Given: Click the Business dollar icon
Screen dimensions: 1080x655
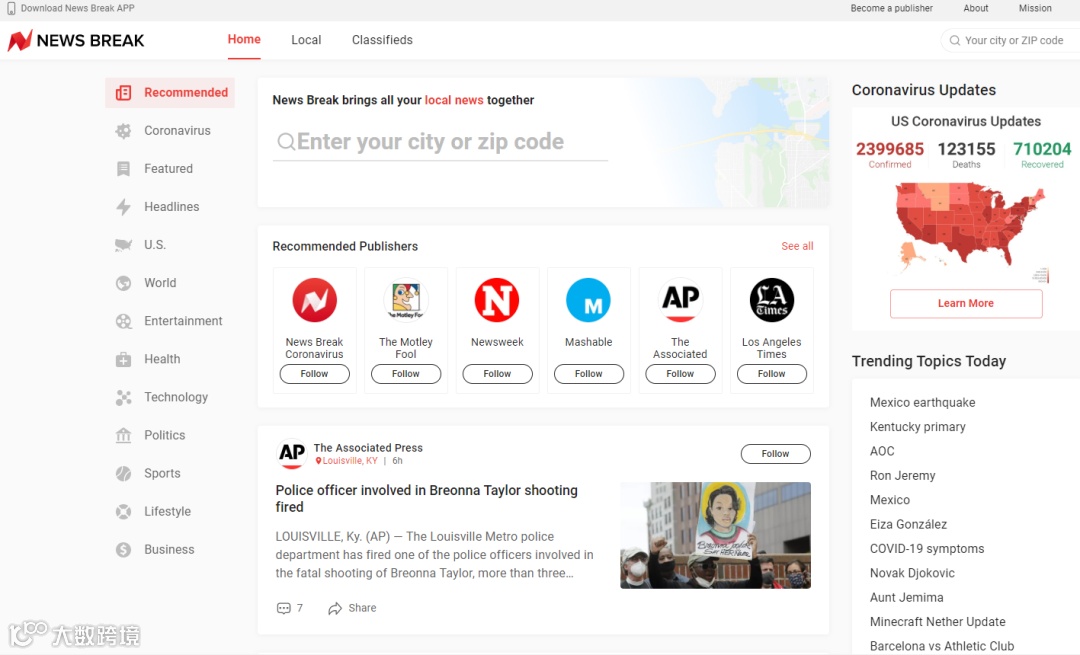Looking at the screenshot, I should (123, 550).
